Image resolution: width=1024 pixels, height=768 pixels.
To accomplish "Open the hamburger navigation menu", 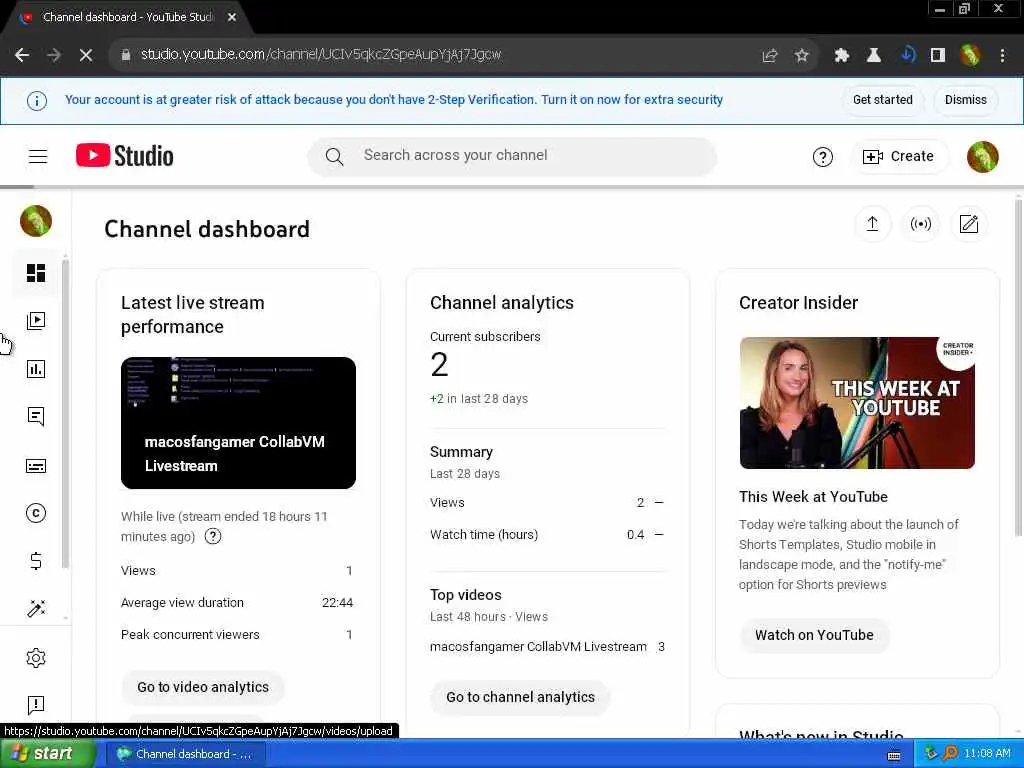I will [38, 156].
